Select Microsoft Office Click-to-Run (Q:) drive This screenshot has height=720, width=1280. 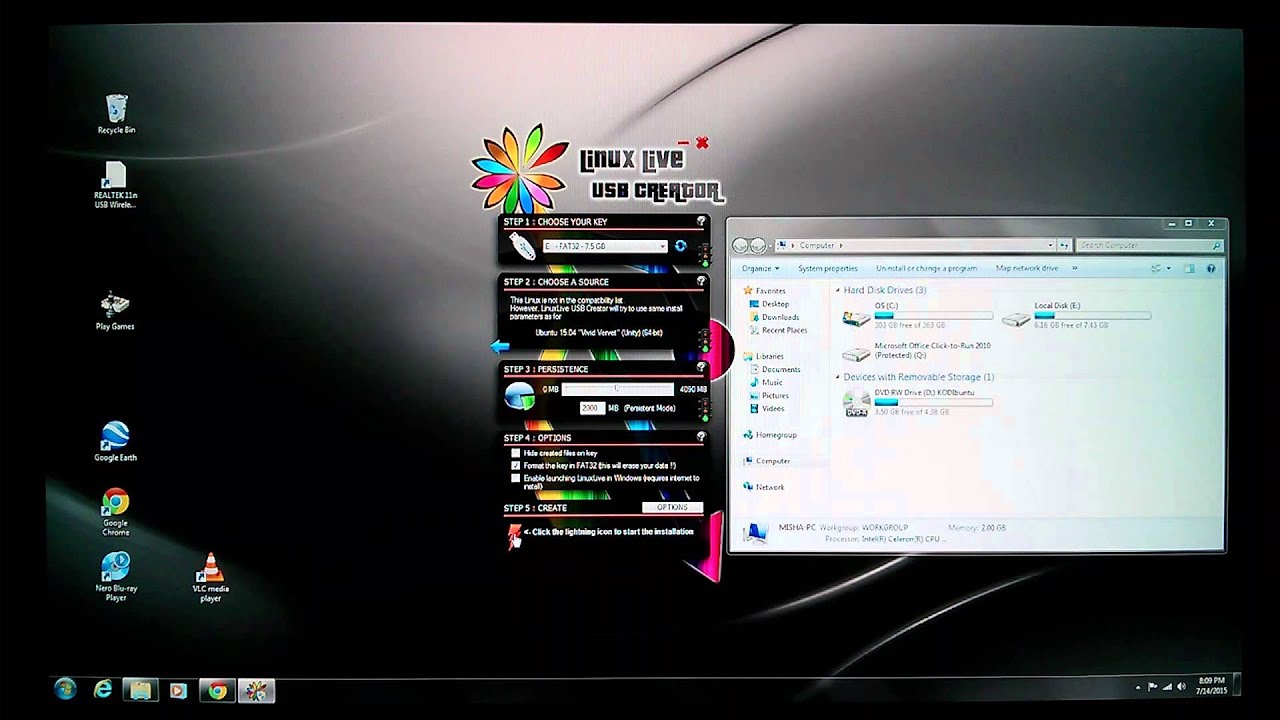pyautogui.click(x=917, y=351)
